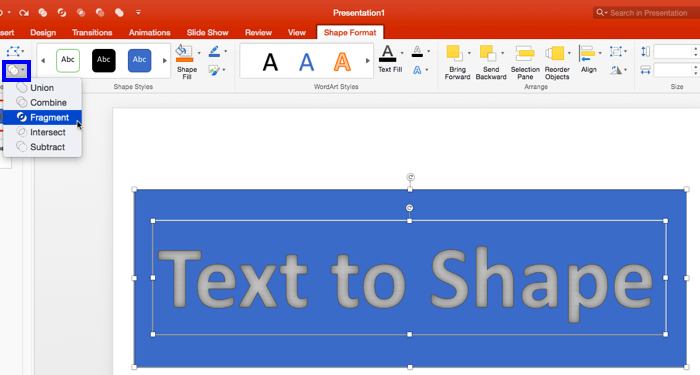Show more WordArt styles with right arrow
This screenshot has width=700, height=375.
(368, 61)
